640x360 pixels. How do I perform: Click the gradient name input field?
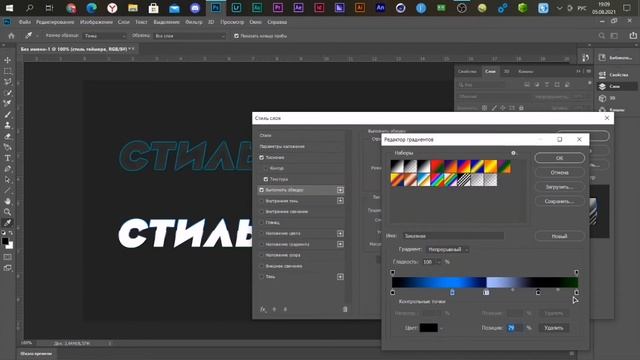coord(453,236)
